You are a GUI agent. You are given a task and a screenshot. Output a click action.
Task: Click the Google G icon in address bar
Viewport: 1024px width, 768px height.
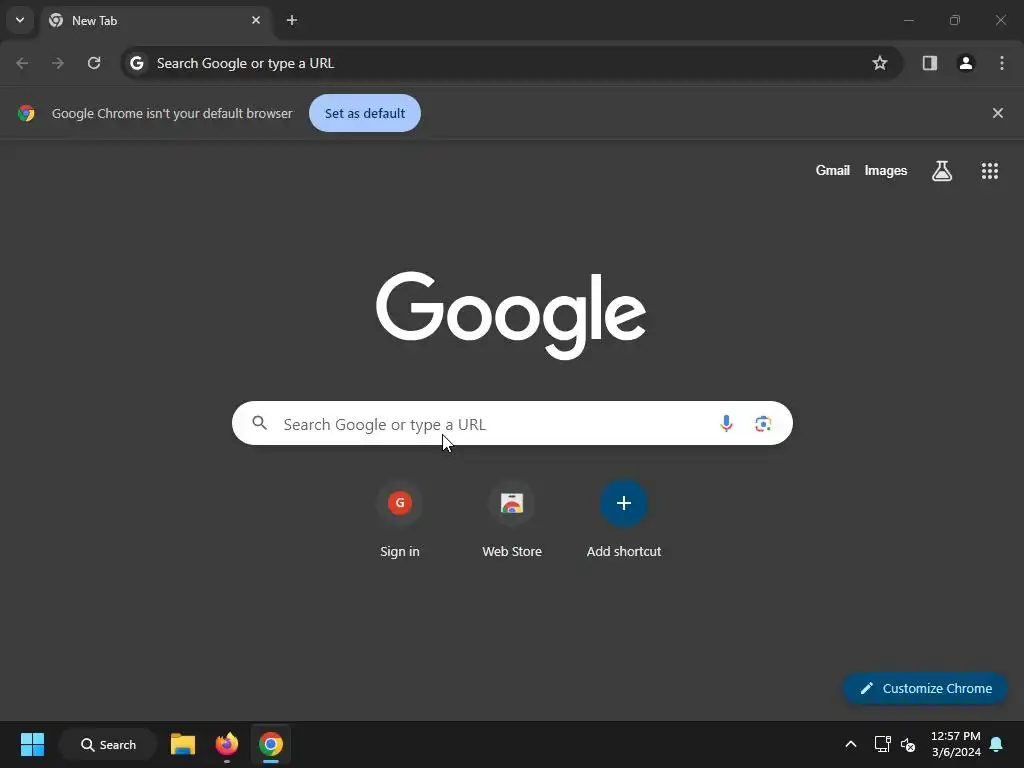point(136,63)
